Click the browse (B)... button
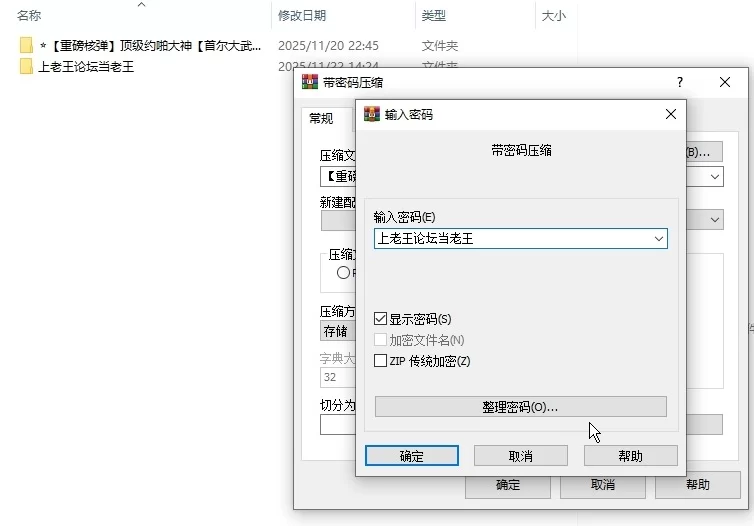754x526 pixels. (704, 152)
